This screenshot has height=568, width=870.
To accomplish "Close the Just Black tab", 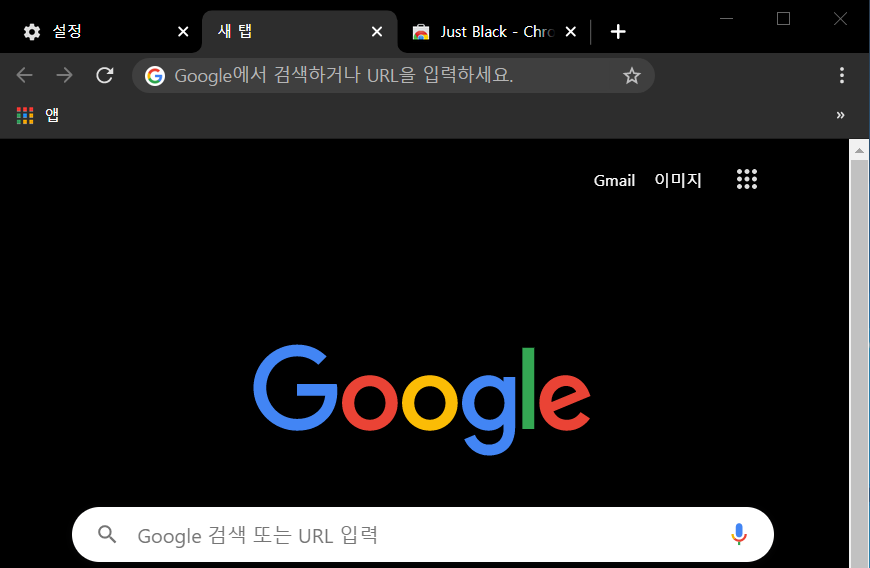I will tap(570, 32).
